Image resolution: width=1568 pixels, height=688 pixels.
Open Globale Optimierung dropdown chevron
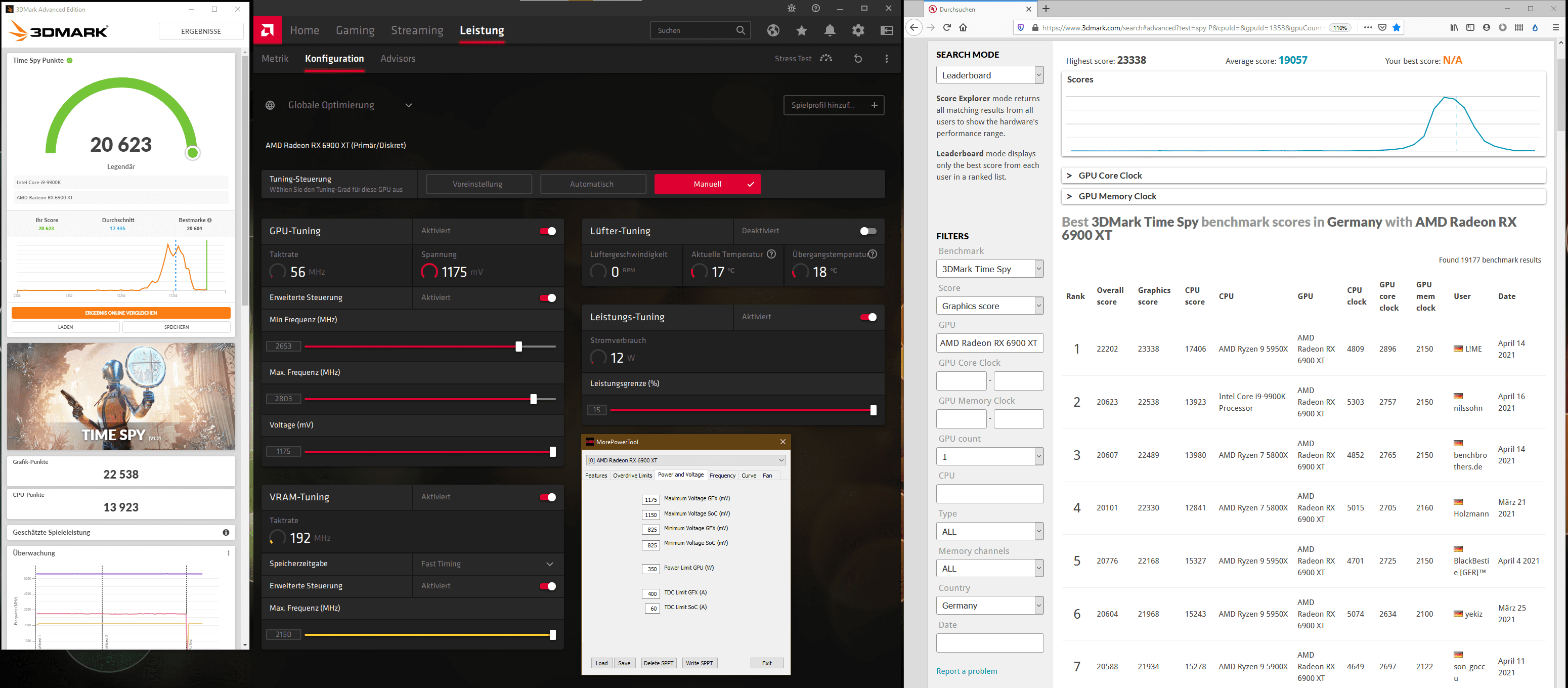408,105
